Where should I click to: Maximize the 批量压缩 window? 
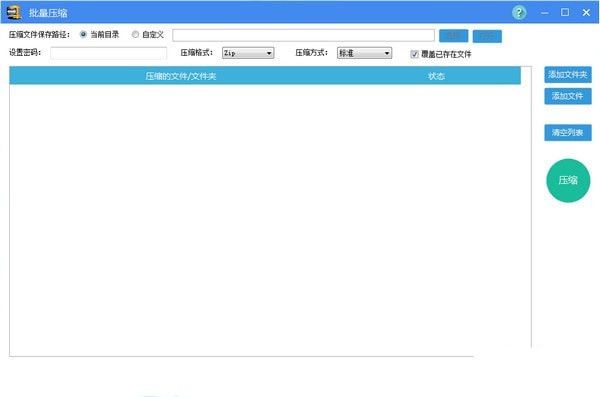[x=565, y=13]
